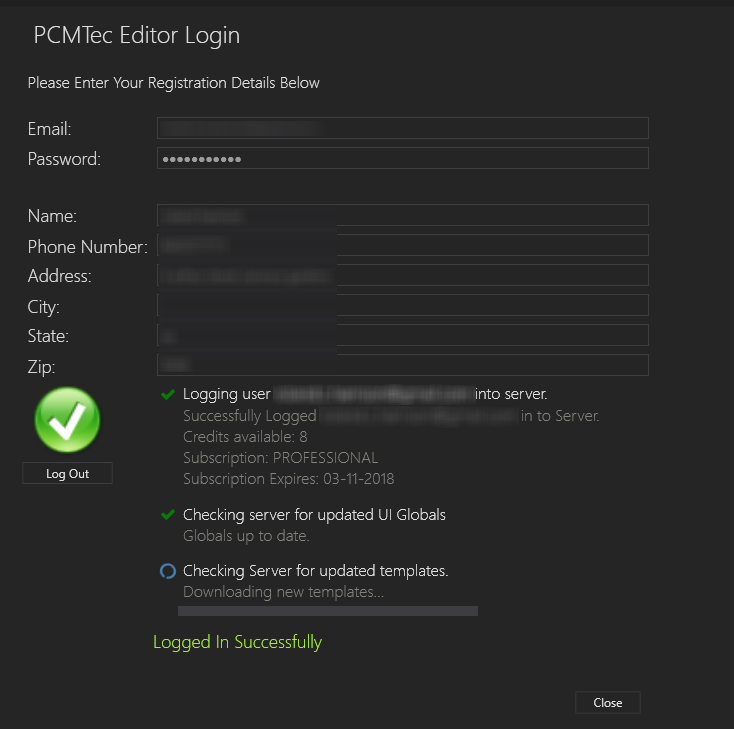
Task: Click into the State field
Action: pyautogui.click(x=403, y=335)
